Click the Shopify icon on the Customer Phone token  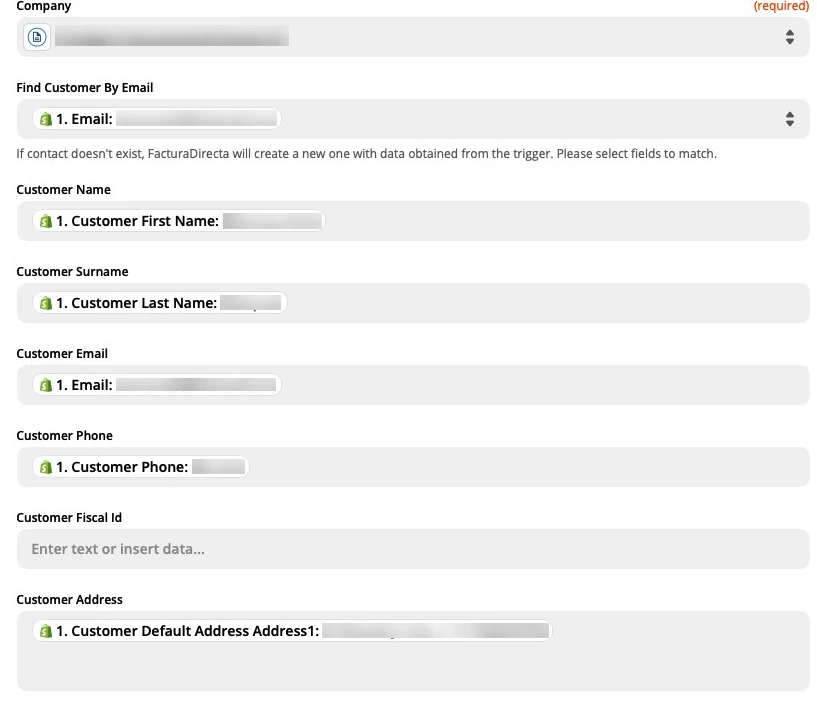pos(45,466)
